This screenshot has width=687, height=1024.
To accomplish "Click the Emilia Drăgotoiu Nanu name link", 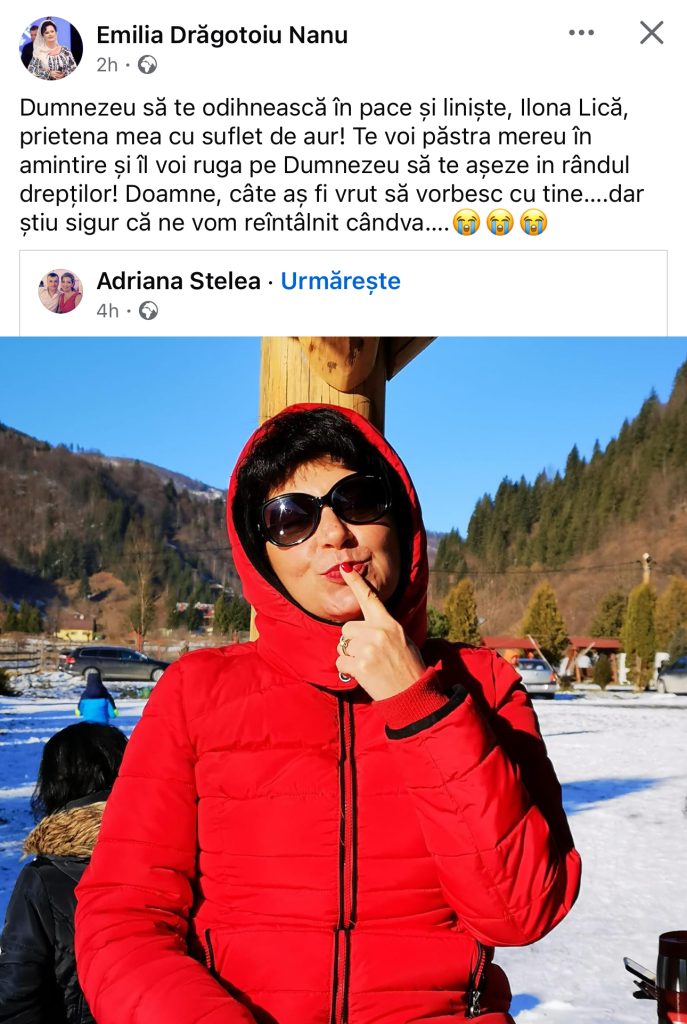I will click(x=222, y=35).
